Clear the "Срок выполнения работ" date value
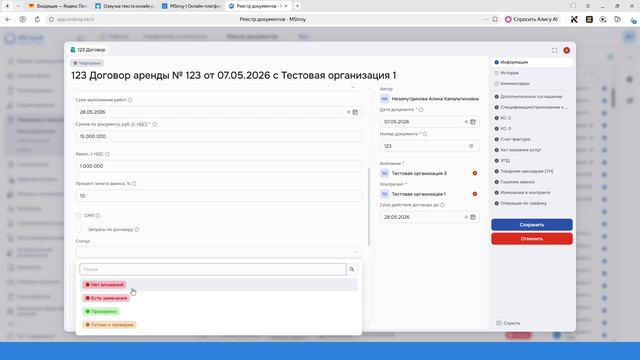 349,112
